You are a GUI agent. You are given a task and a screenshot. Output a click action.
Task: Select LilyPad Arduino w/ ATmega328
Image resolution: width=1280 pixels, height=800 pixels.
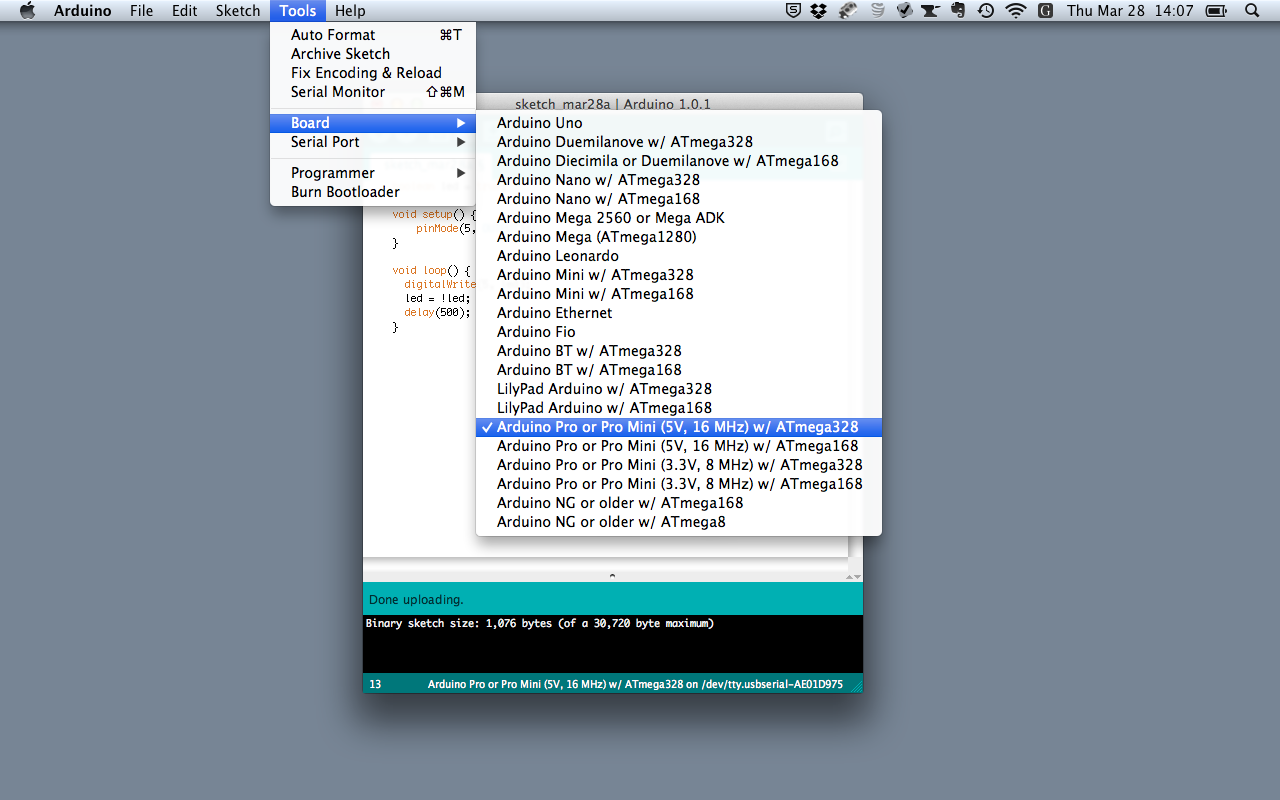point(679,389)
